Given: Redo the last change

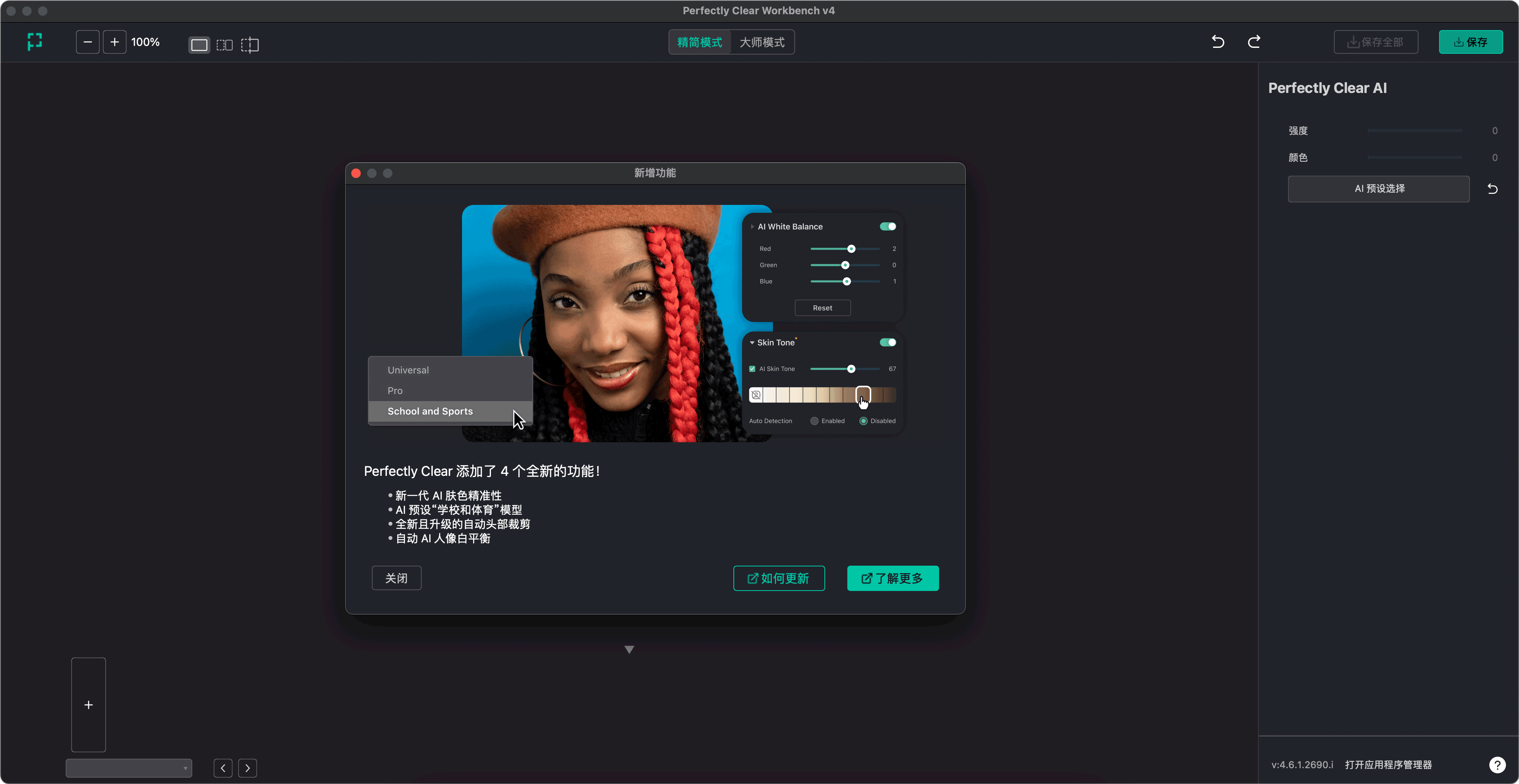Looking at the screenshot, I should [1254, 42].
